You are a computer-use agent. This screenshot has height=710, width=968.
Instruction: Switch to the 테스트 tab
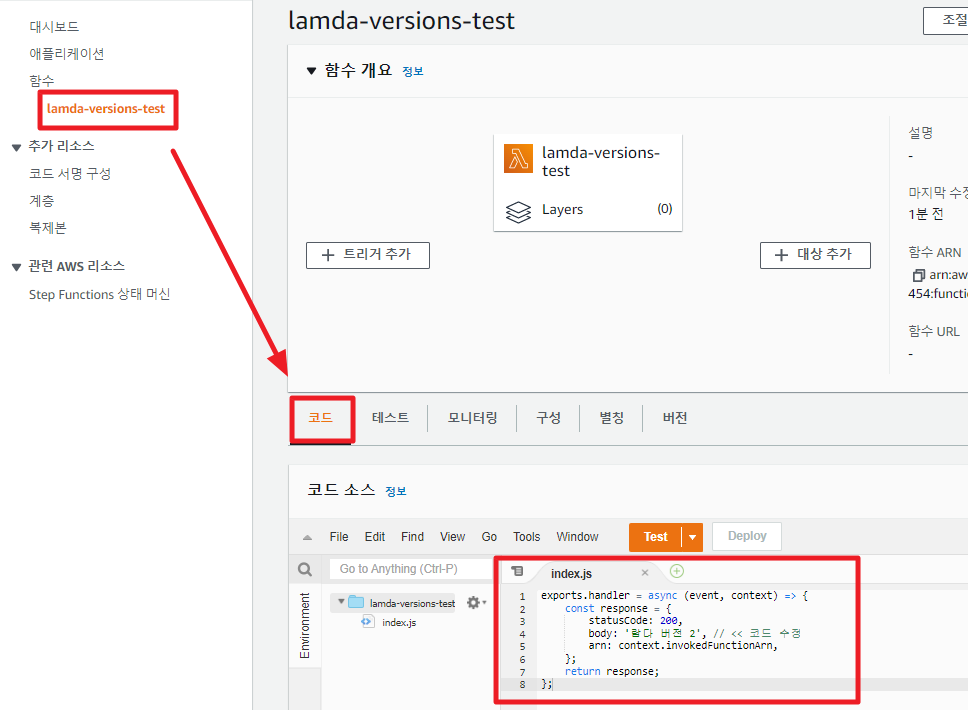tap(390, 418)
